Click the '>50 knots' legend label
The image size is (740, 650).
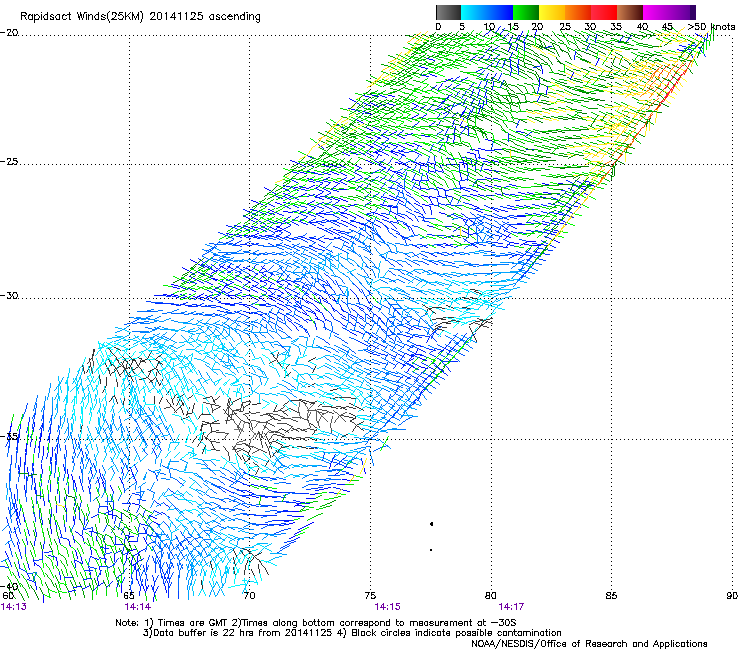pyautogui.click(x=712, y=26)
